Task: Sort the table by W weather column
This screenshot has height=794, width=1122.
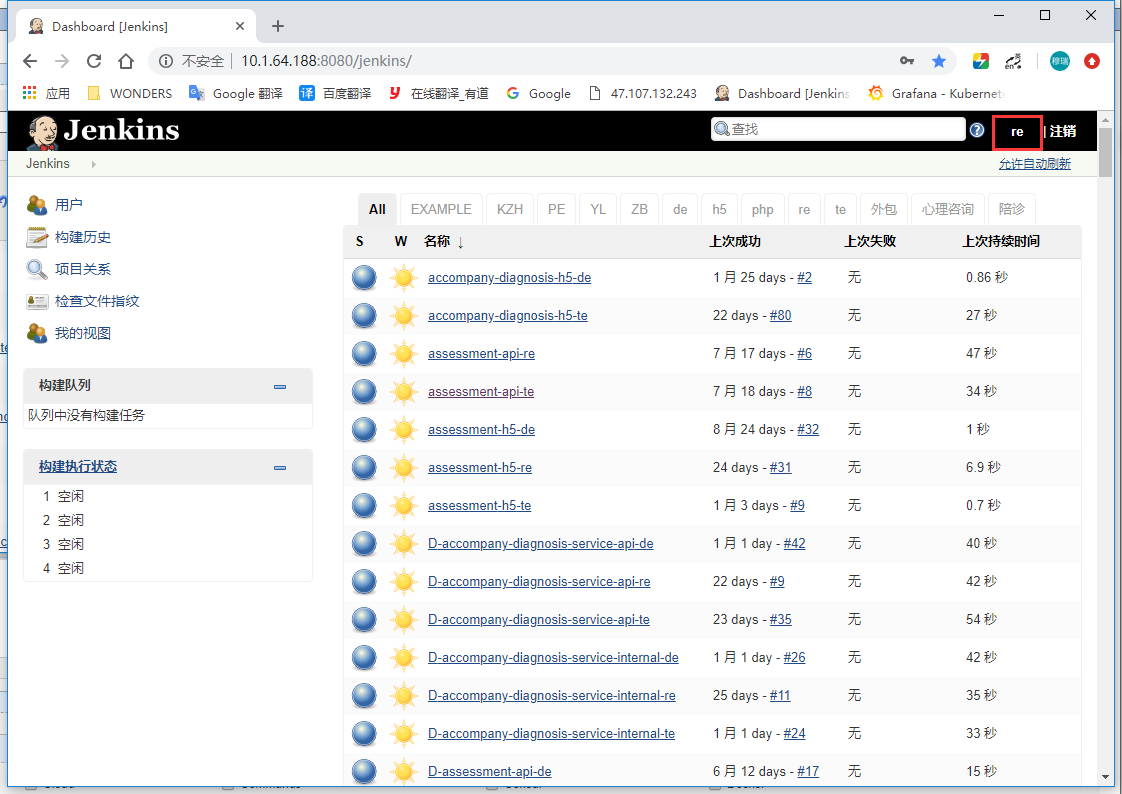Action: (401, 242)
